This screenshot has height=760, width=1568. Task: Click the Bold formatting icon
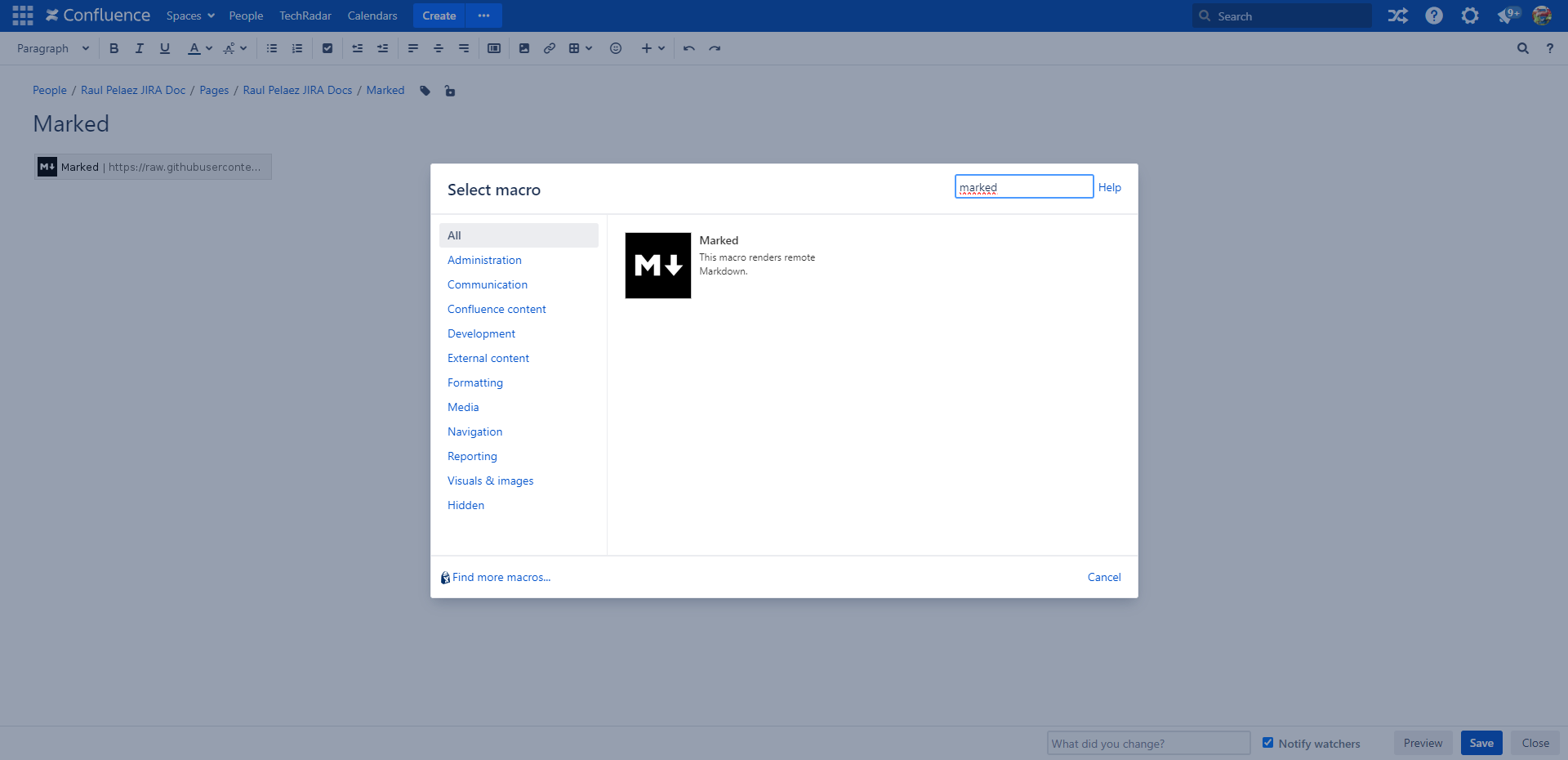[x=114, y=48]
